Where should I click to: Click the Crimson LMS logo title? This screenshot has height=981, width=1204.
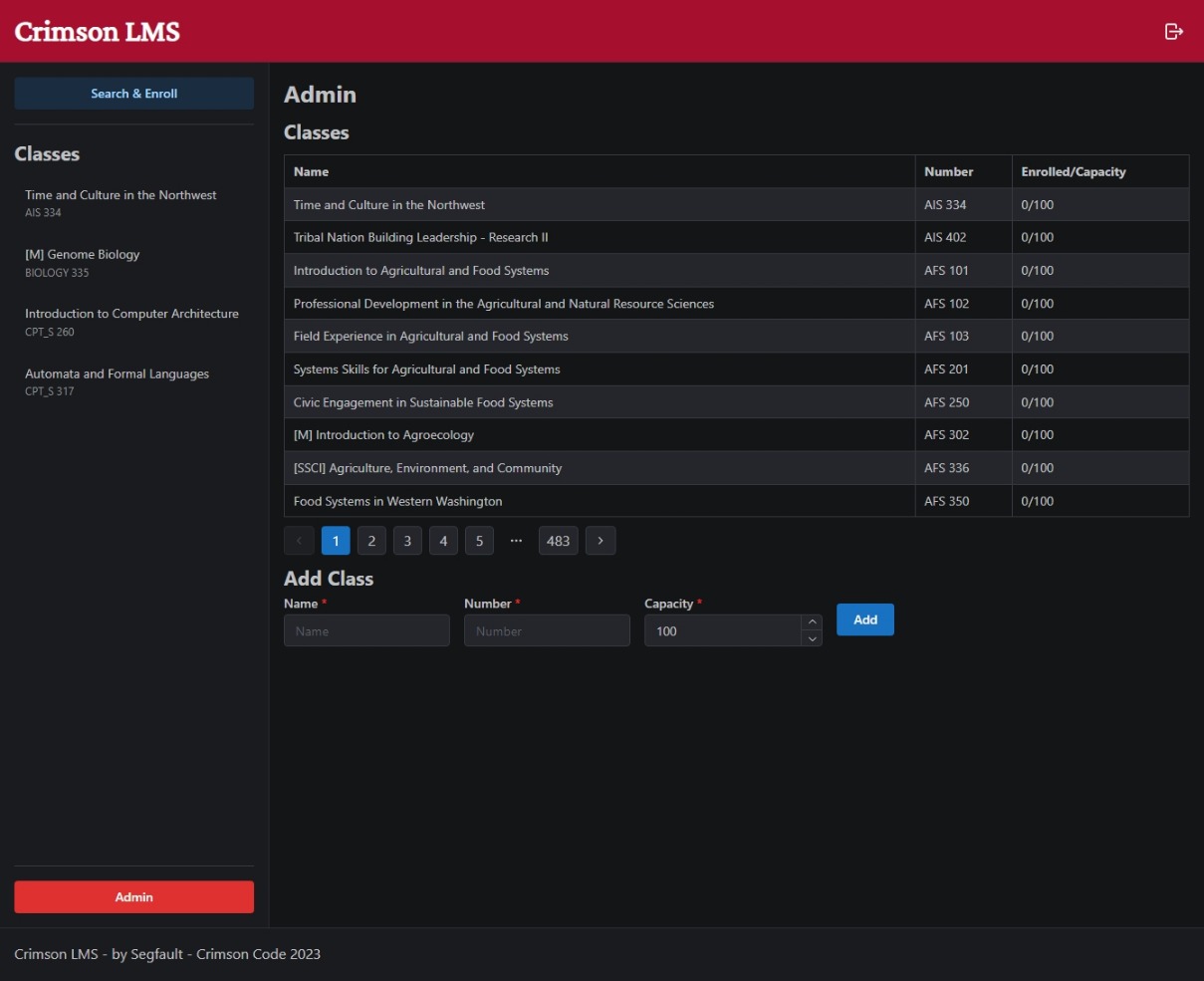click(97, 32)
